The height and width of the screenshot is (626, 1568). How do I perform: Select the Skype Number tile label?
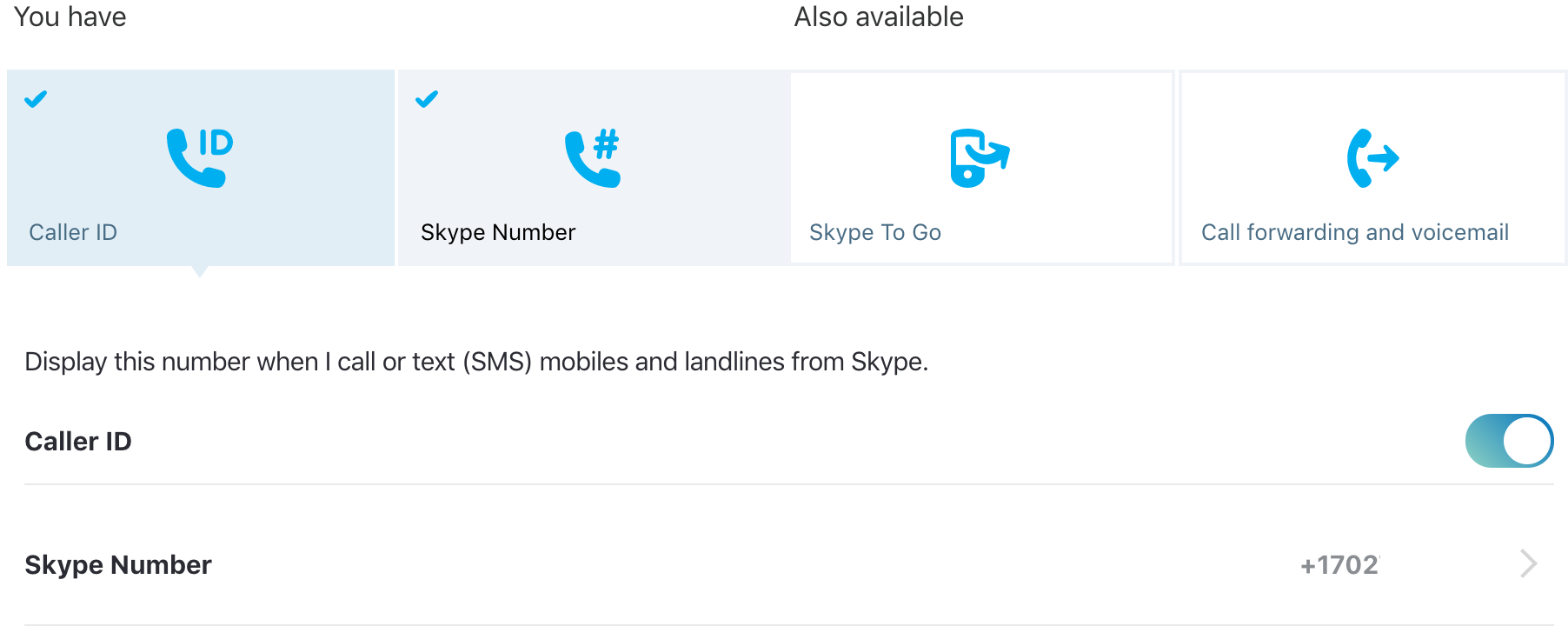point(498,232)
